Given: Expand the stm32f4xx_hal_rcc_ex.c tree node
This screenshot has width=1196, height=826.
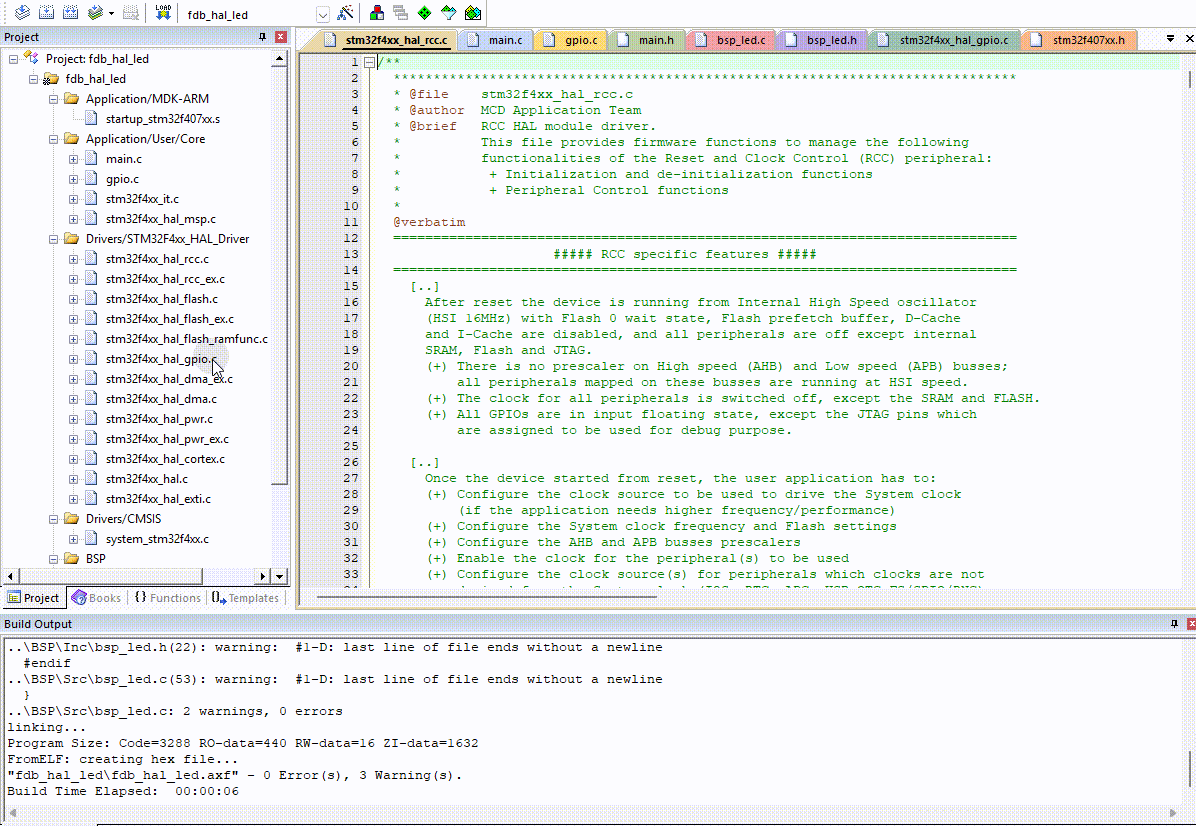Looking at the screenshot, I should 73,279.
